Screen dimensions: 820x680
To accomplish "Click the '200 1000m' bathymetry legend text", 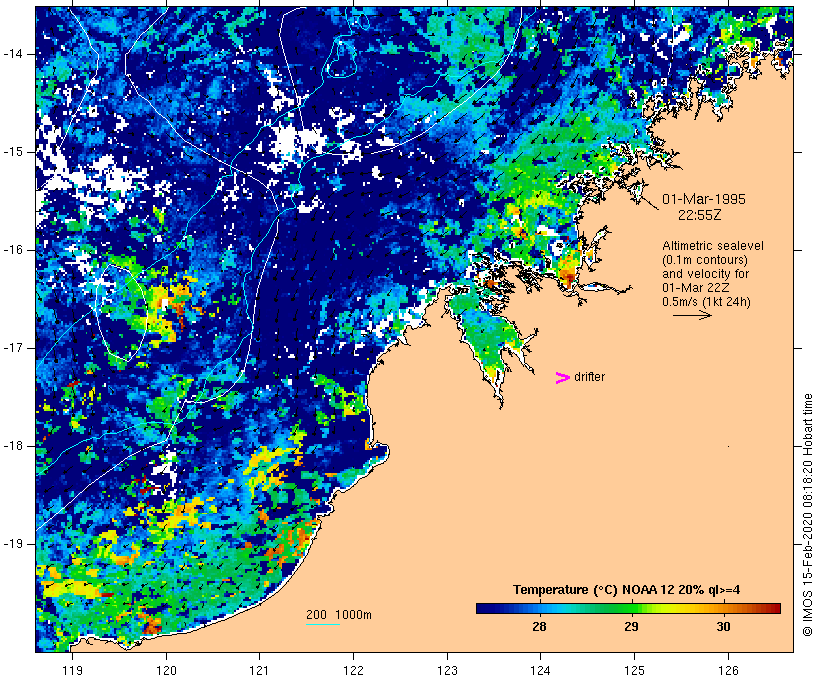I will 339,615.
